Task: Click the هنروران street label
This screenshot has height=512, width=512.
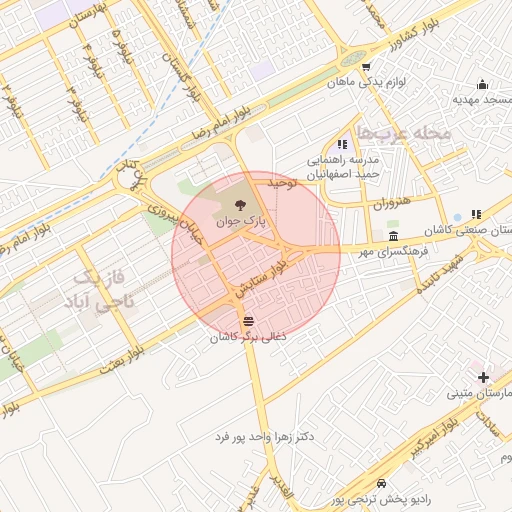Action: pos(392,202)
